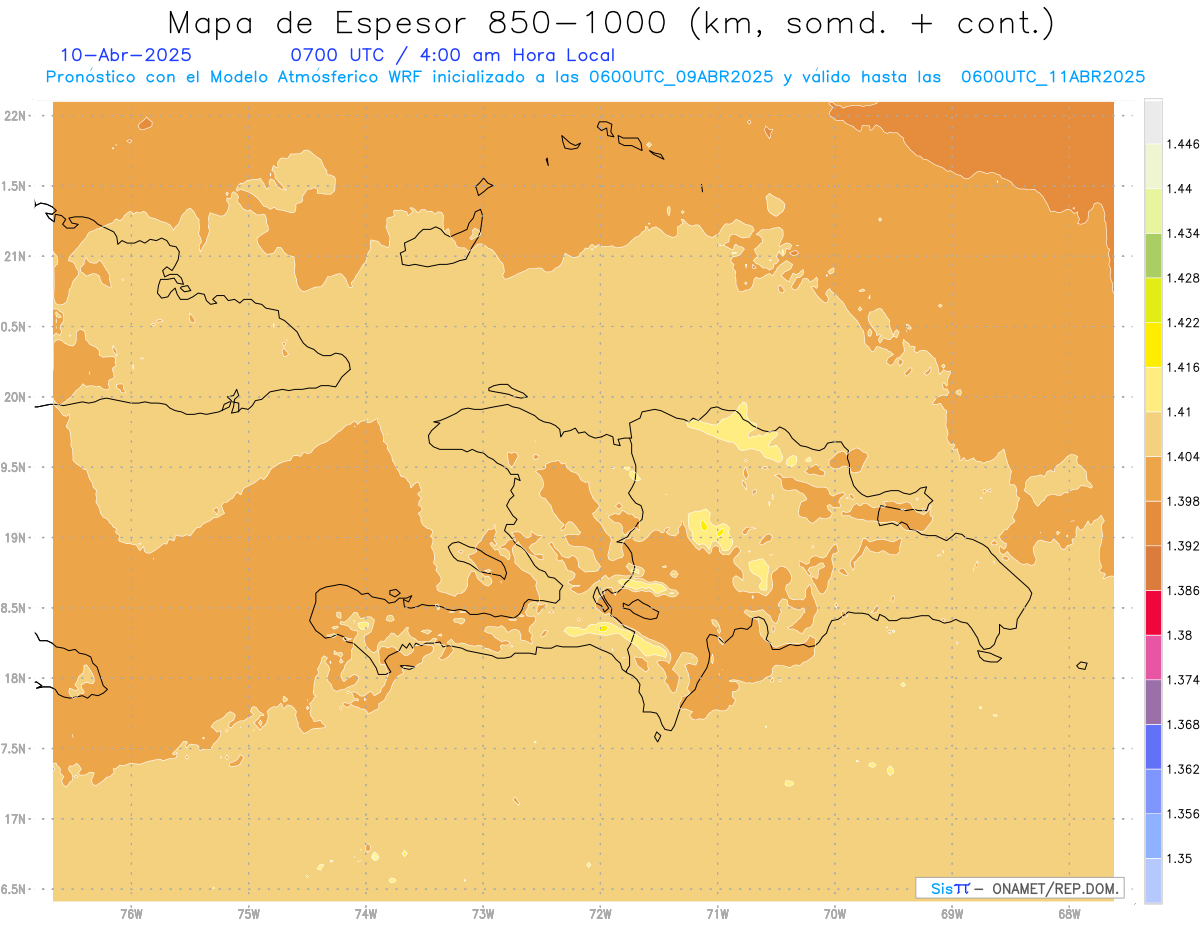1200x927 pixels.
Task: Click the '73W' longitude label
Action: tap(483, 914)
